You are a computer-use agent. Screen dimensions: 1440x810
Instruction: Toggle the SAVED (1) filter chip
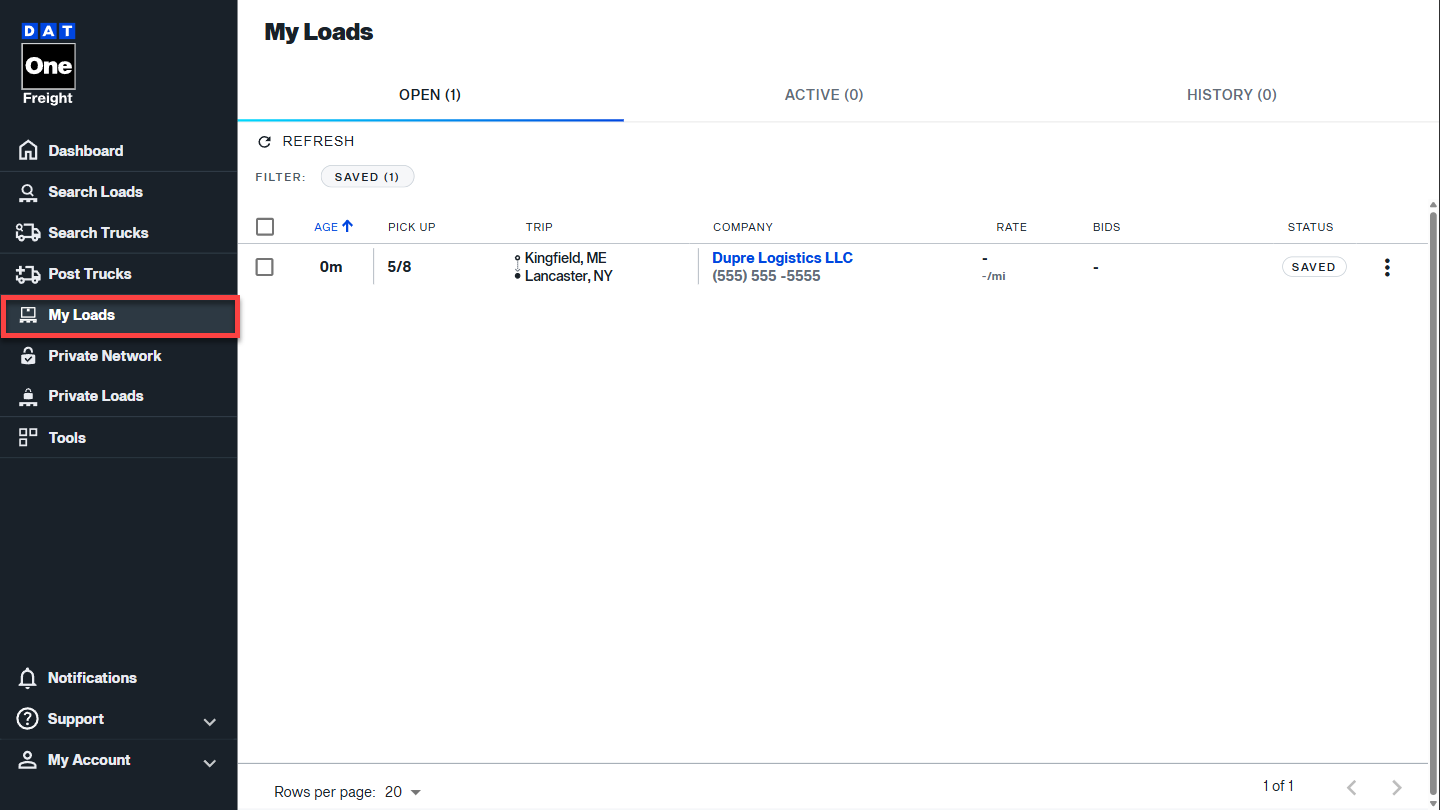367,177
